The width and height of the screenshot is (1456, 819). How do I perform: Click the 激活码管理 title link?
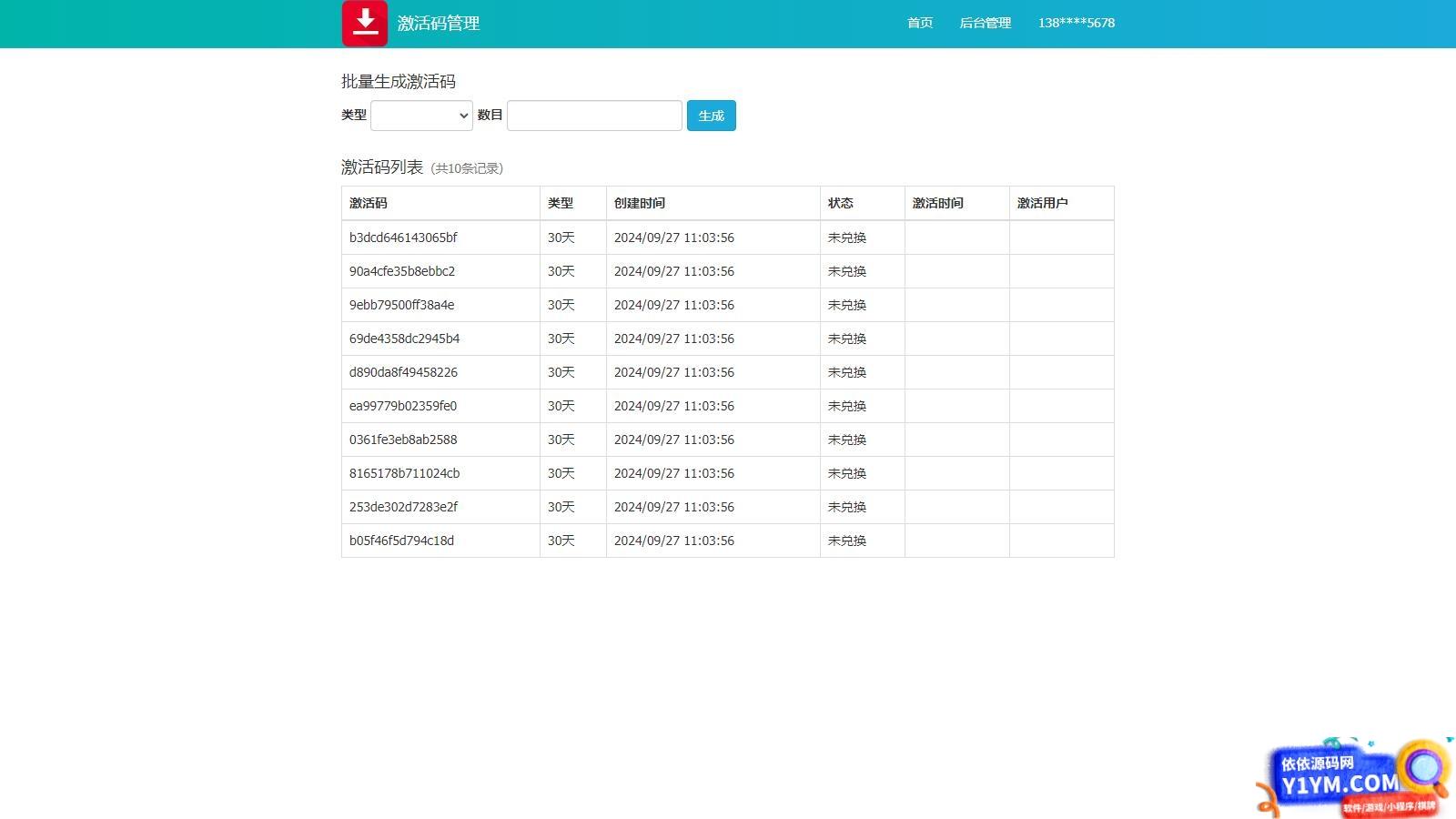[x=439, y=24]
